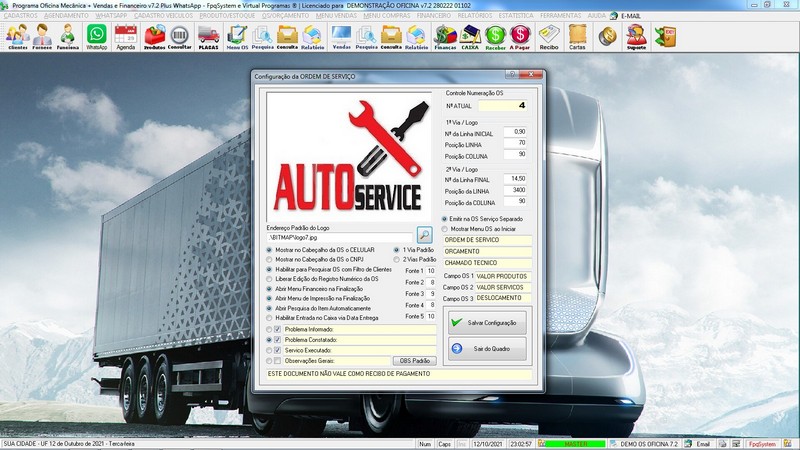Viewport: 800px width, 450px height.
Task: Uncheck the Problema Informado checkbox
Action: tap(278, 329)
